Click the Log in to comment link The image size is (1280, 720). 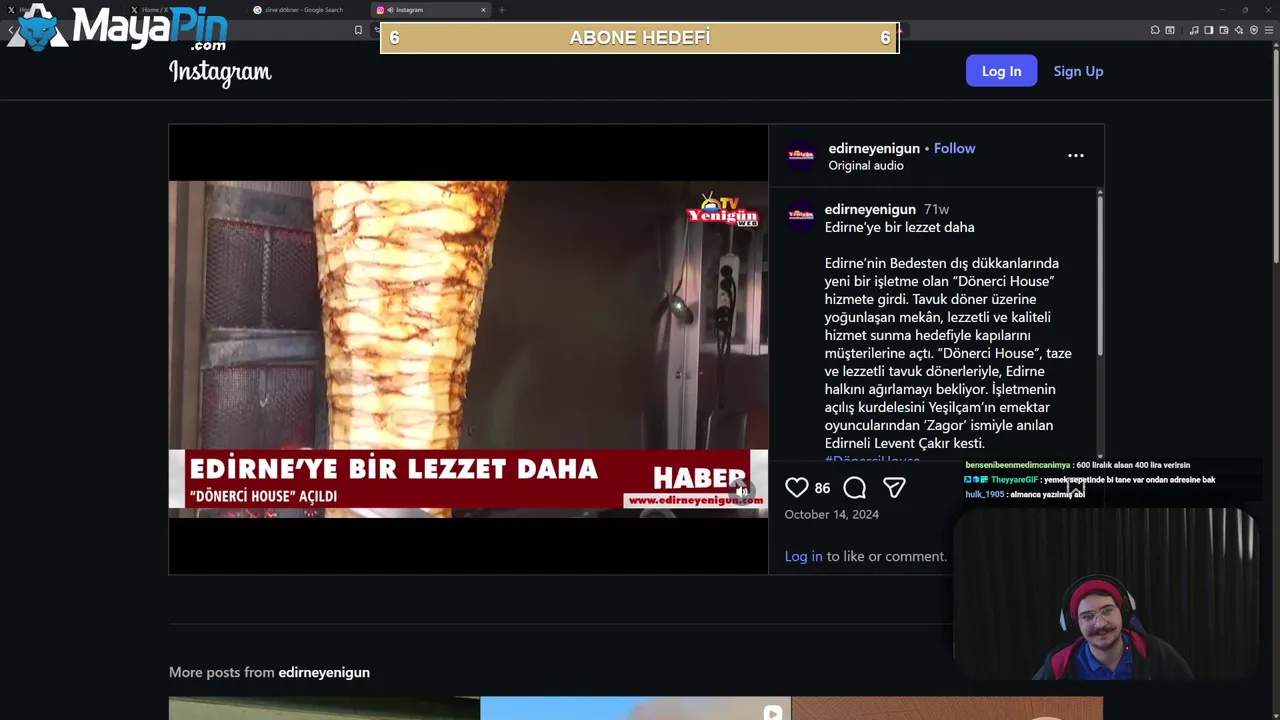coord(803,556)
